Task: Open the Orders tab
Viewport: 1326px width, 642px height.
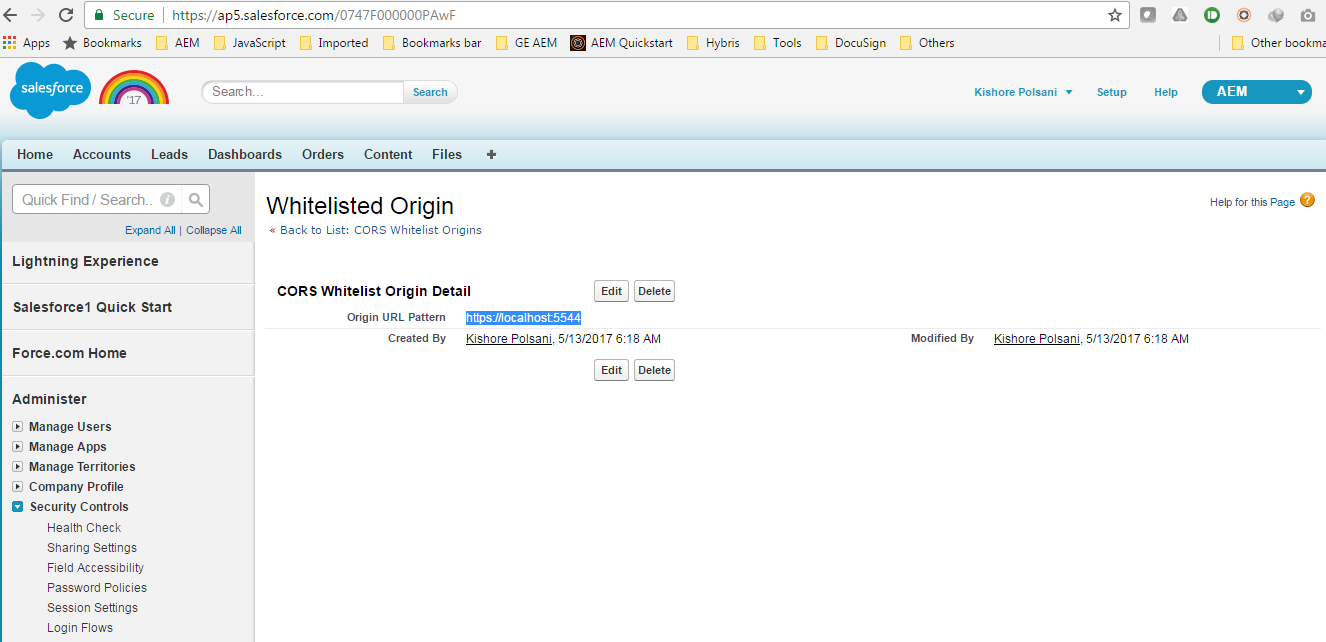Action: tap(323, 154)
